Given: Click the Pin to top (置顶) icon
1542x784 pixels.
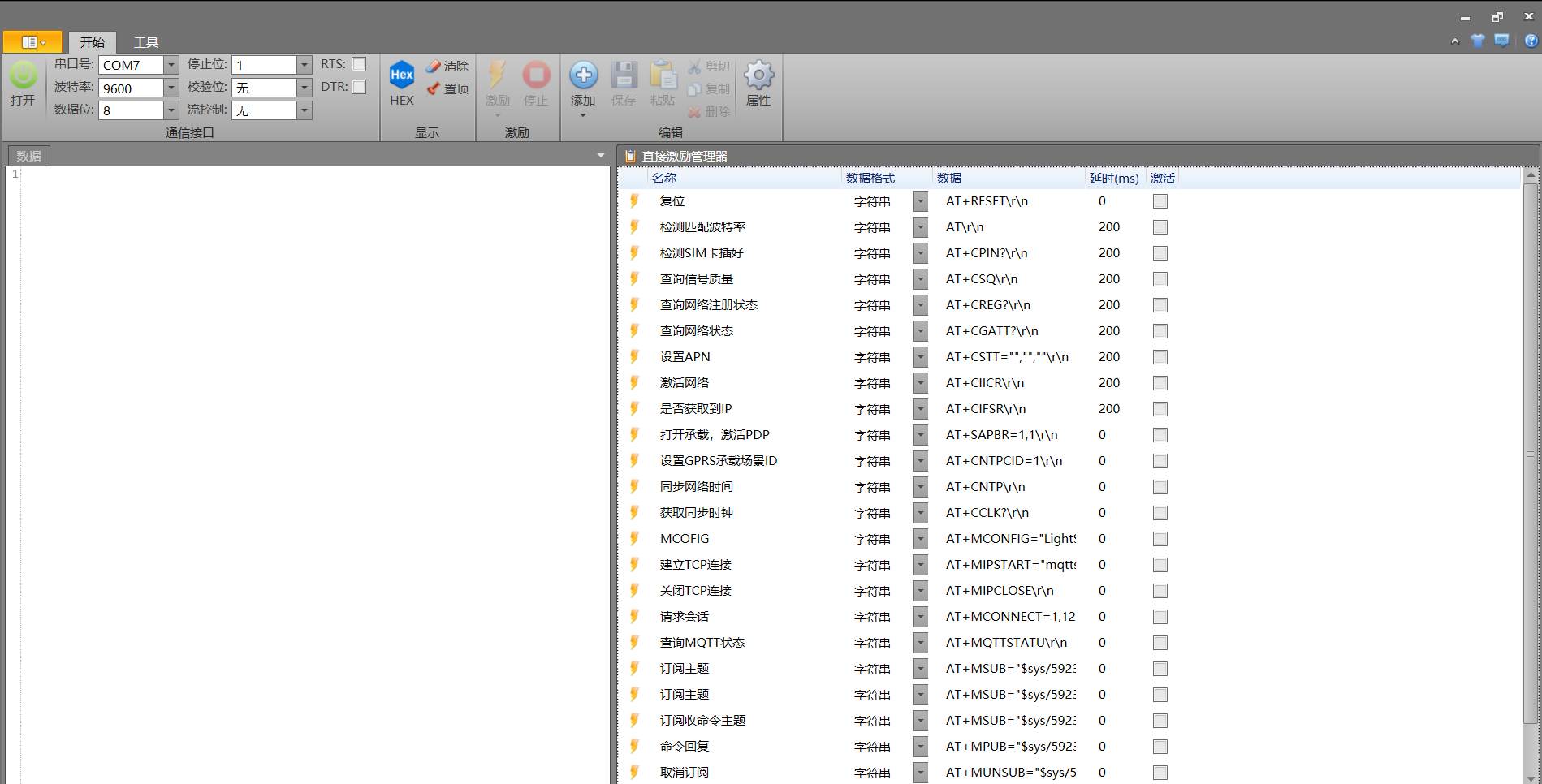Looking at the screenshot, I should pos(434,88).
